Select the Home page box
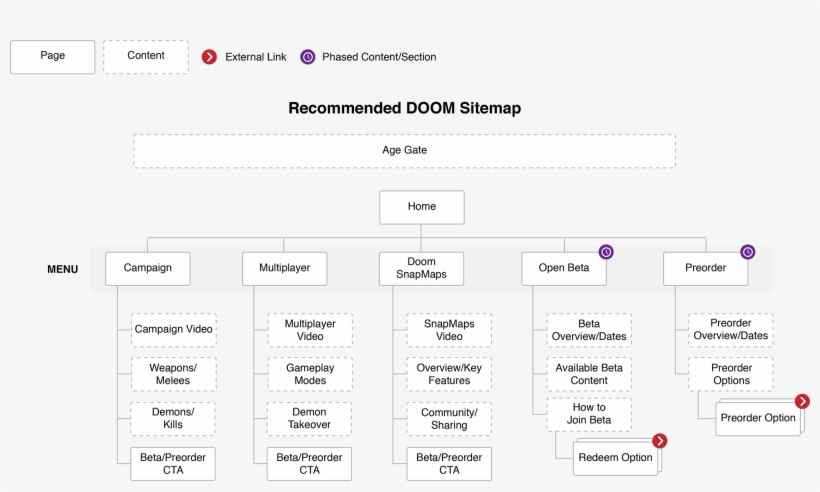 point(422,207)
